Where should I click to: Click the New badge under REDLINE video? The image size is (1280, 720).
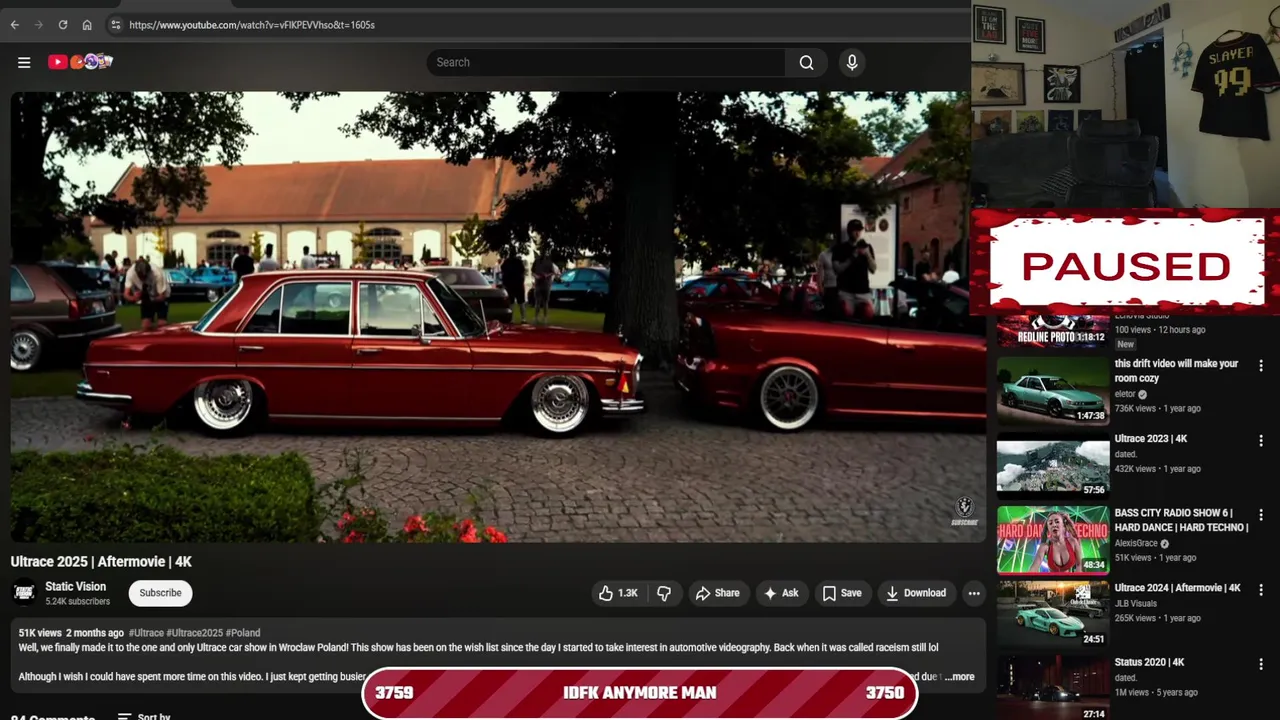pyautogui.click(x=1126, y=344)
